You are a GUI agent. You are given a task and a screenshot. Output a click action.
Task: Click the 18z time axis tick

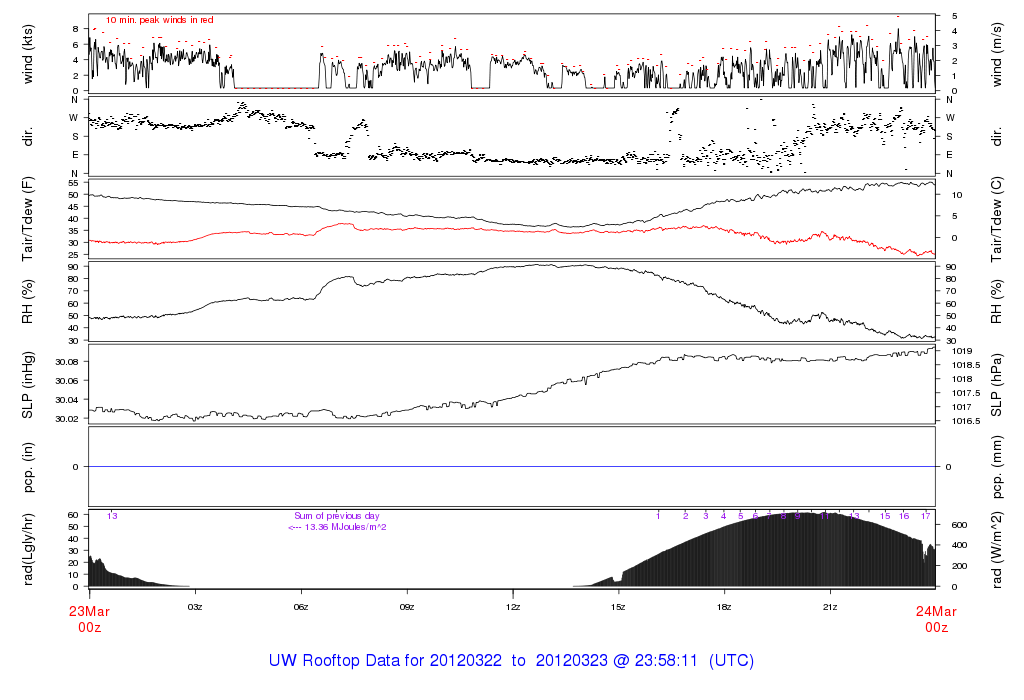724,607
